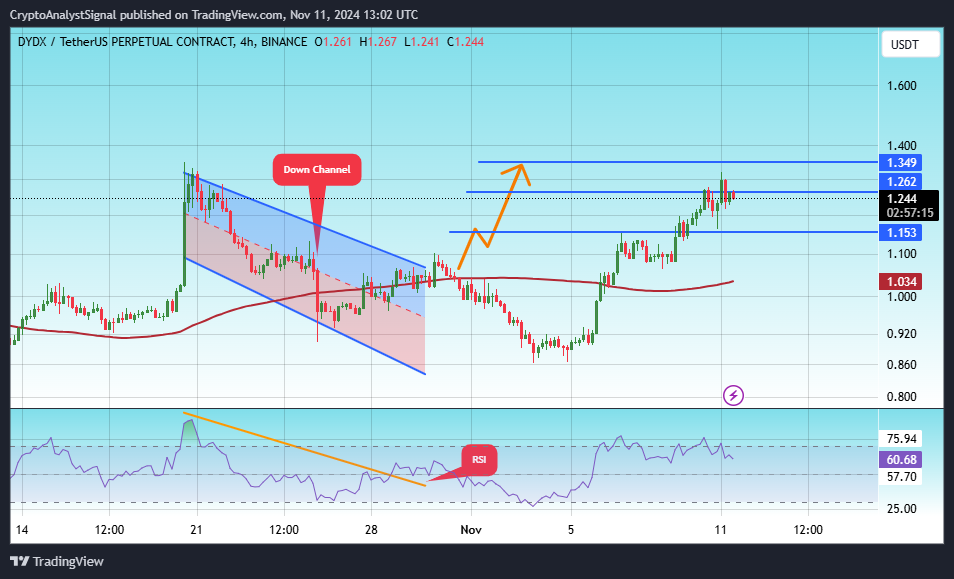Click the C1.244 close value in header
The image size is (954, 579).
point(465,42)
